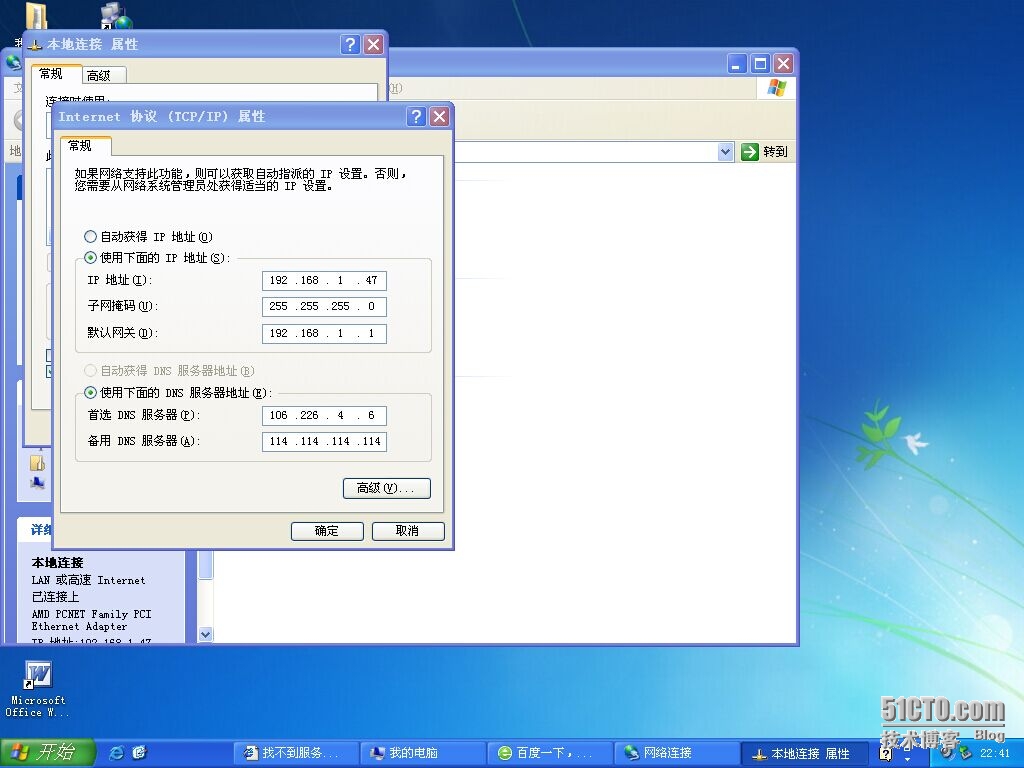
Task: Open Microsoft Office Word desktop shortcut
Action: pos(37,688)
